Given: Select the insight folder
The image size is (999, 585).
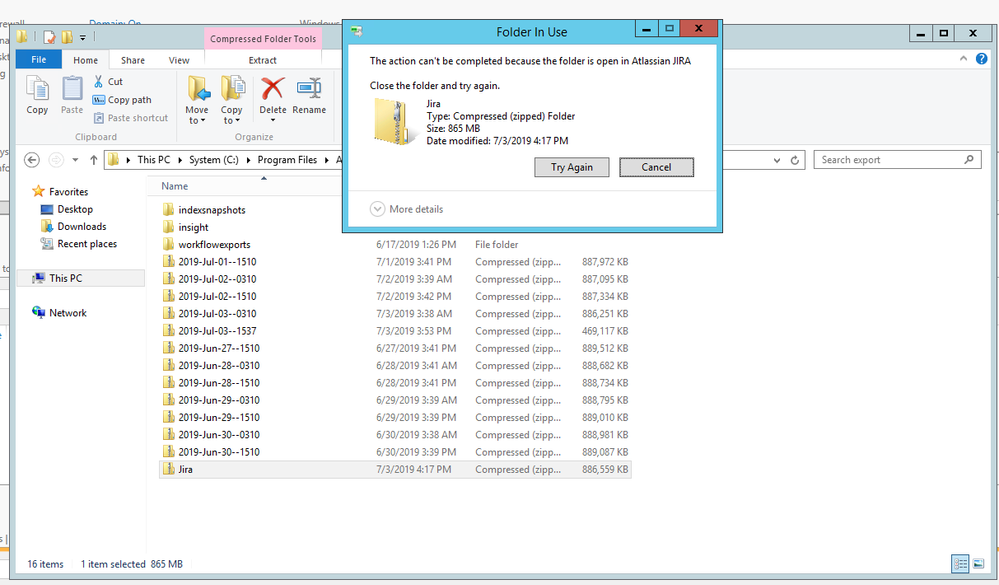Looking at the screenshot, I should click(x=185, y=227).
